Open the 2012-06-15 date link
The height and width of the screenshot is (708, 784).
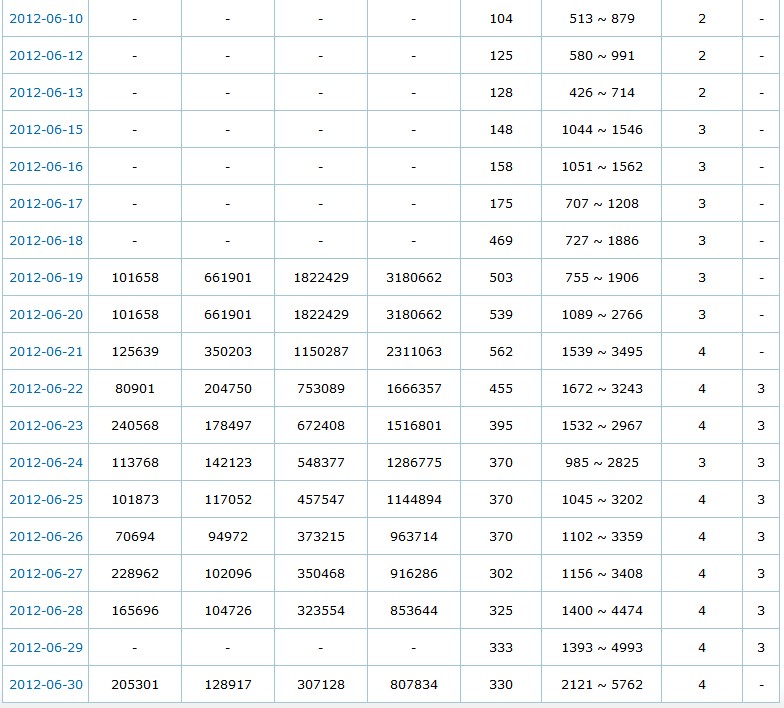point(46,130)
